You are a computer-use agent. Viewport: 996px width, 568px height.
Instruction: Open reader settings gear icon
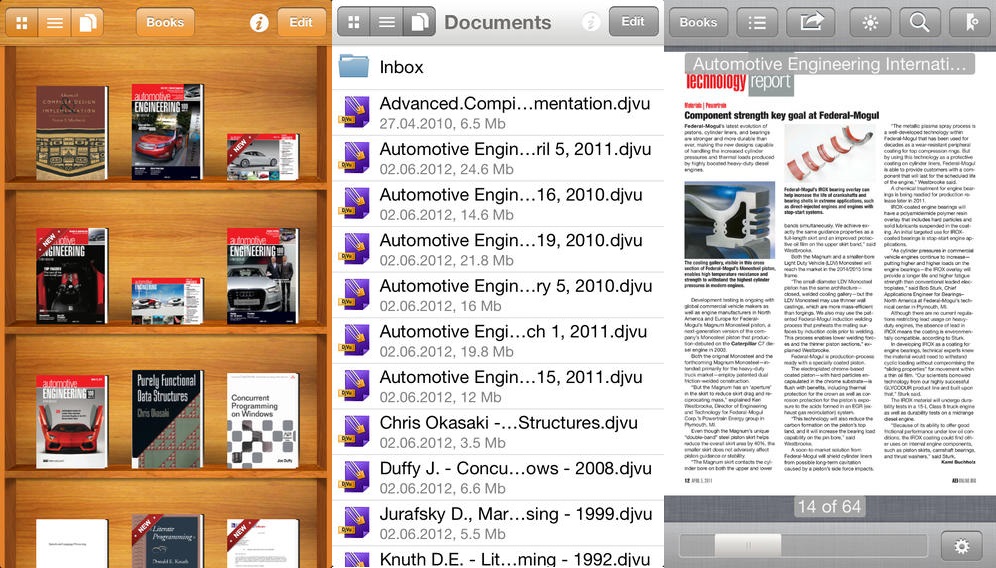(962, 546)
